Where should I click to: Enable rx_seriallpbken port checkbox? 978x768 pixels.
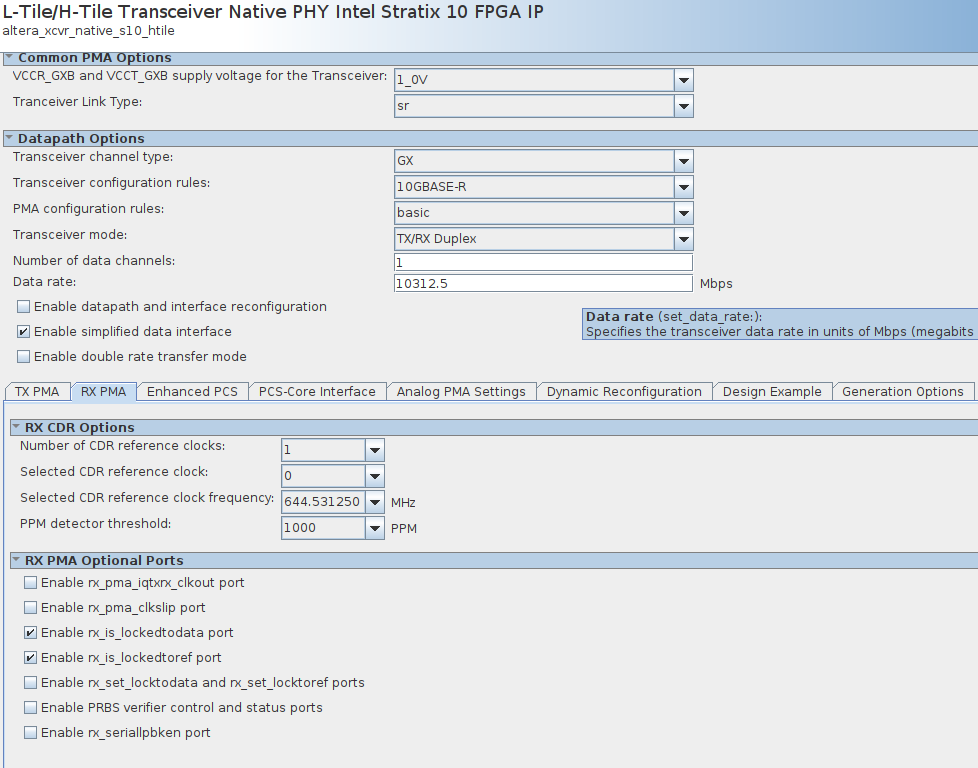point(31,732)
